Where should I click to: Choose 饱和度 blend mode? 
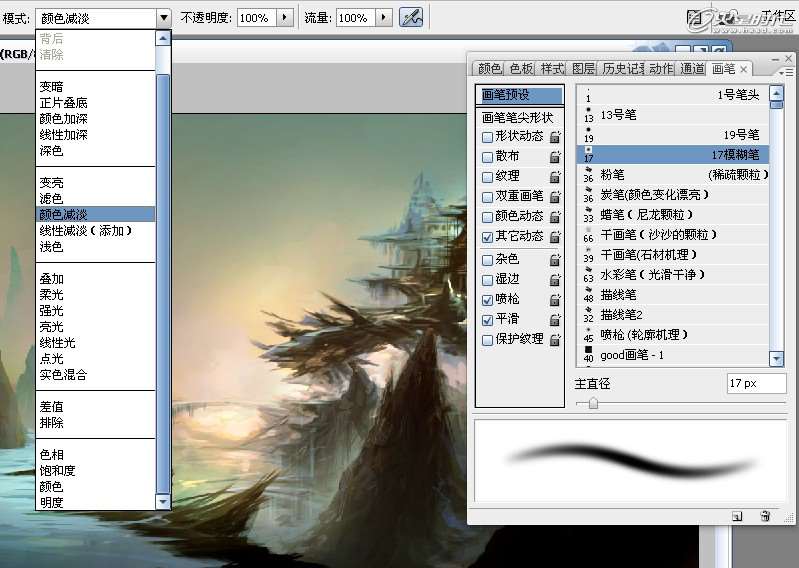[95, 471]
